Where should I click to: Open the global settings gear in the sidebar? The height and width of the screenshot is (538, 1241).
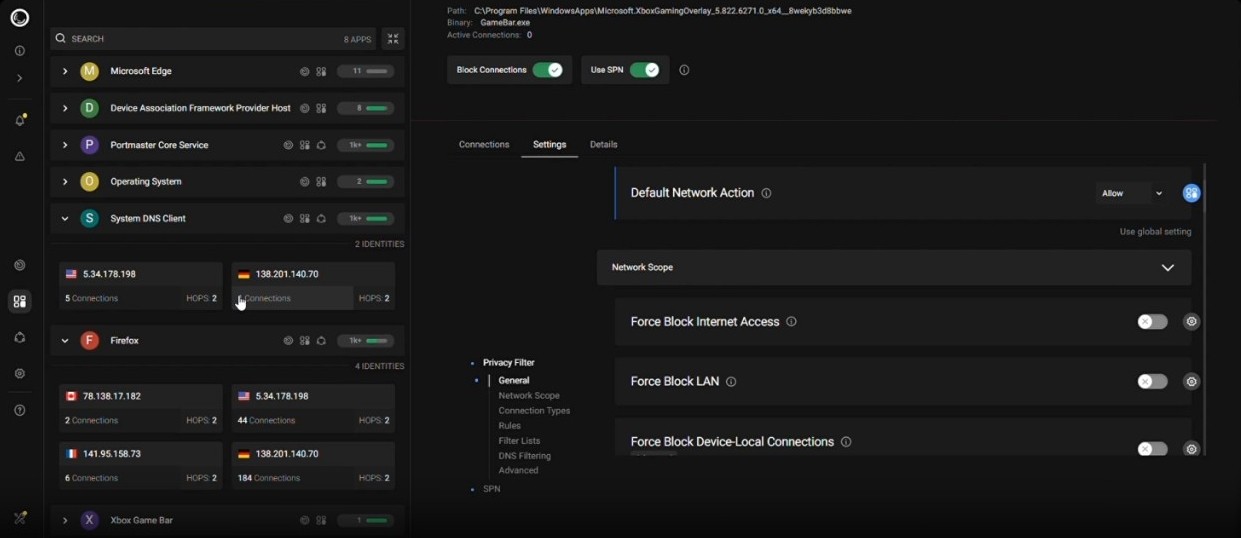tap(20, 374)
